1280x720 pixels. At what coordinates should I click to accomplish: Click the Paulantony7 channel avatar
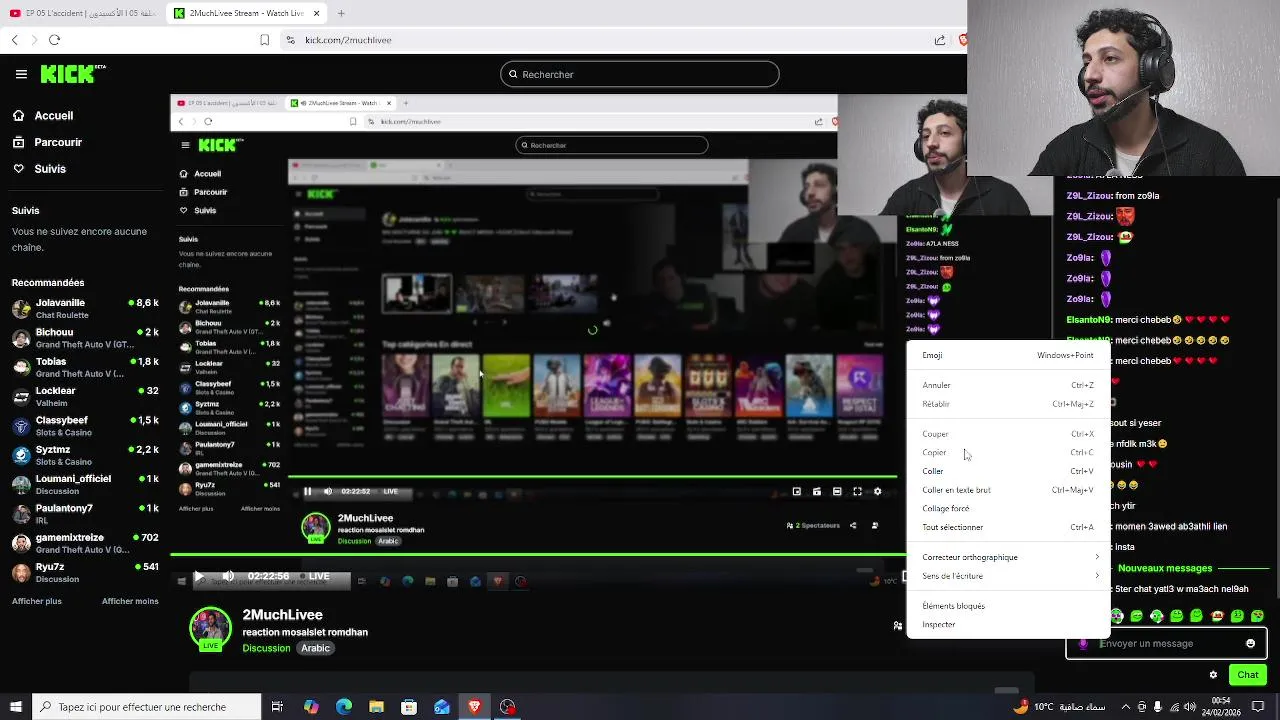coord(21,514)
